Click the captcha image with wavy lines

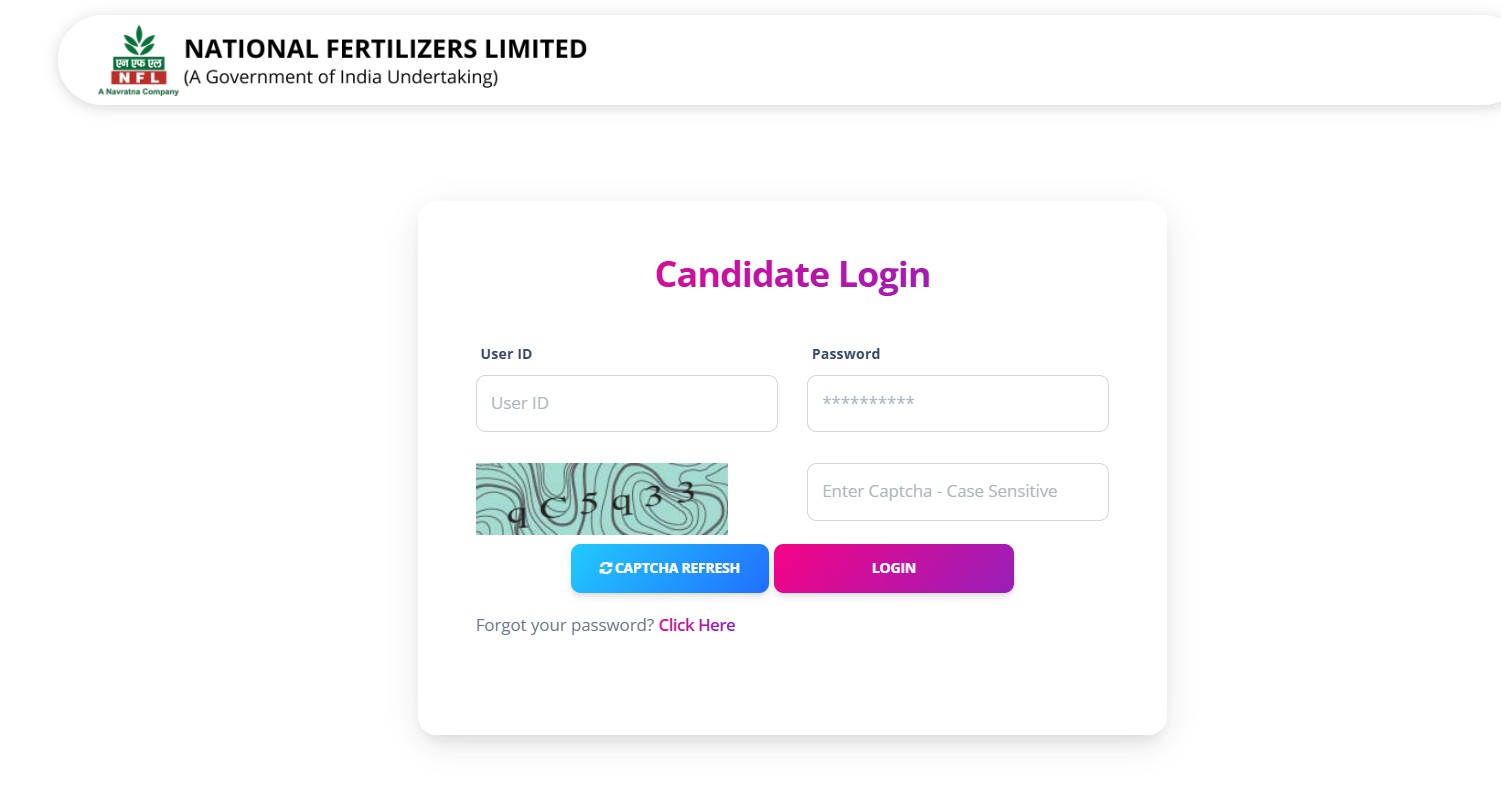(x=601, y=498)
